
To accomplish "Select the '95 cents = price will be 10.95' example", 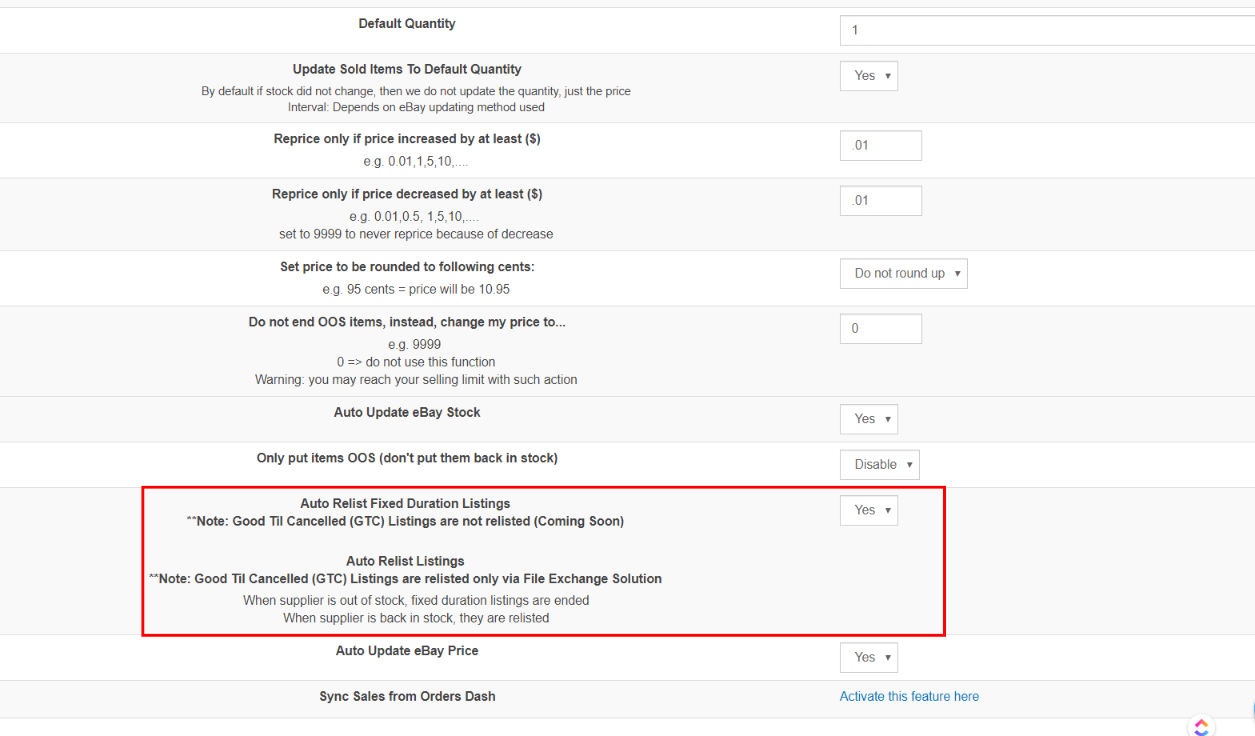I will point(416,289).
